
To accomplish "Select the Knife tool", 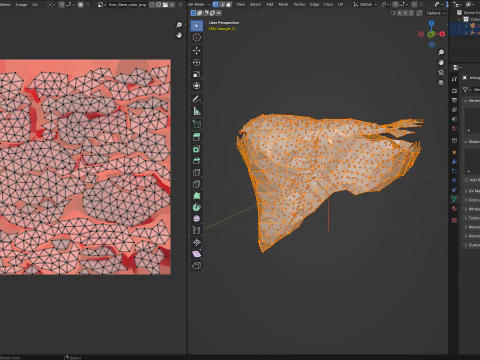I will click(197, 184).
